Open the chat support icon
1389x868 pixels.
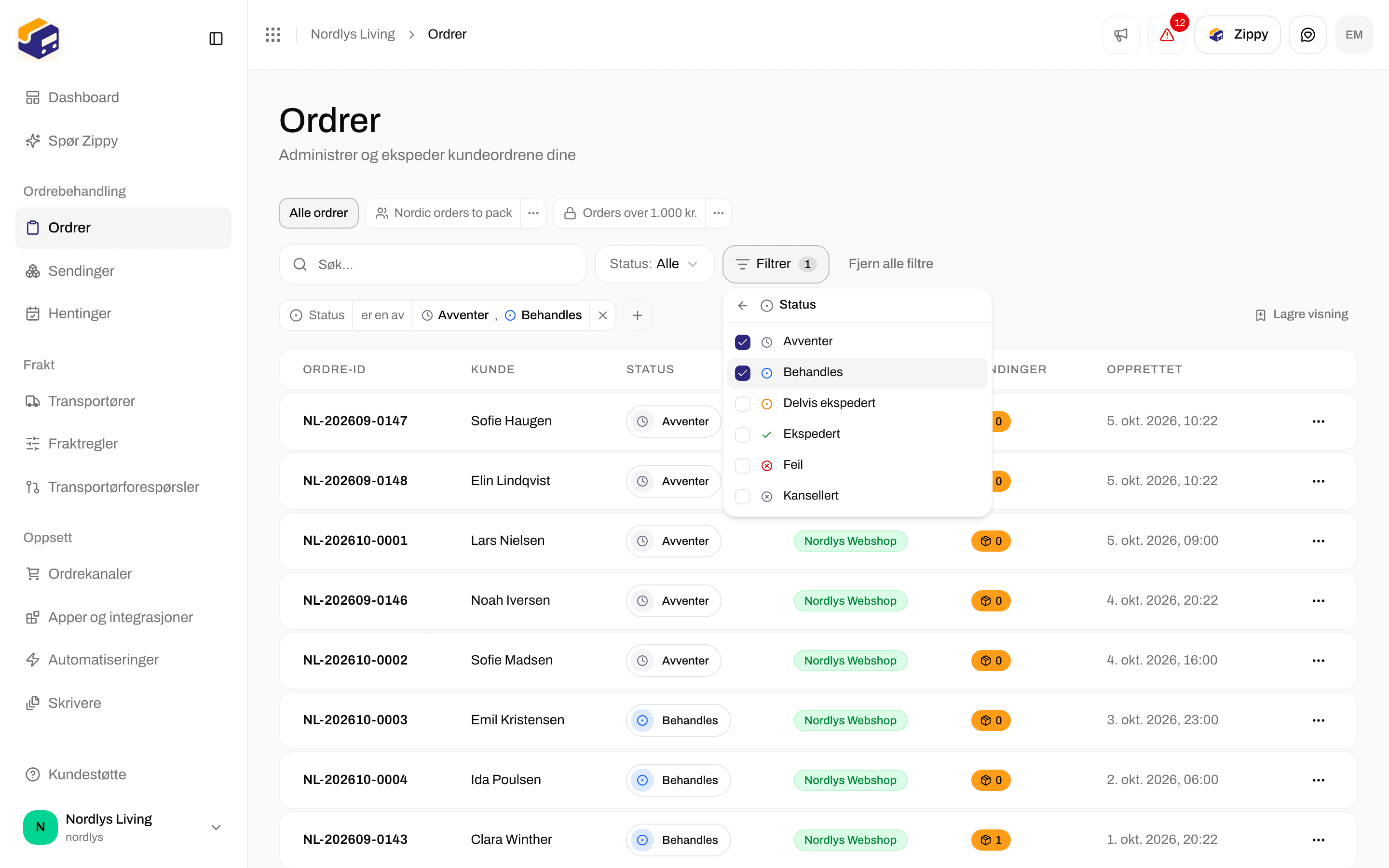(x=1307, y=34)
